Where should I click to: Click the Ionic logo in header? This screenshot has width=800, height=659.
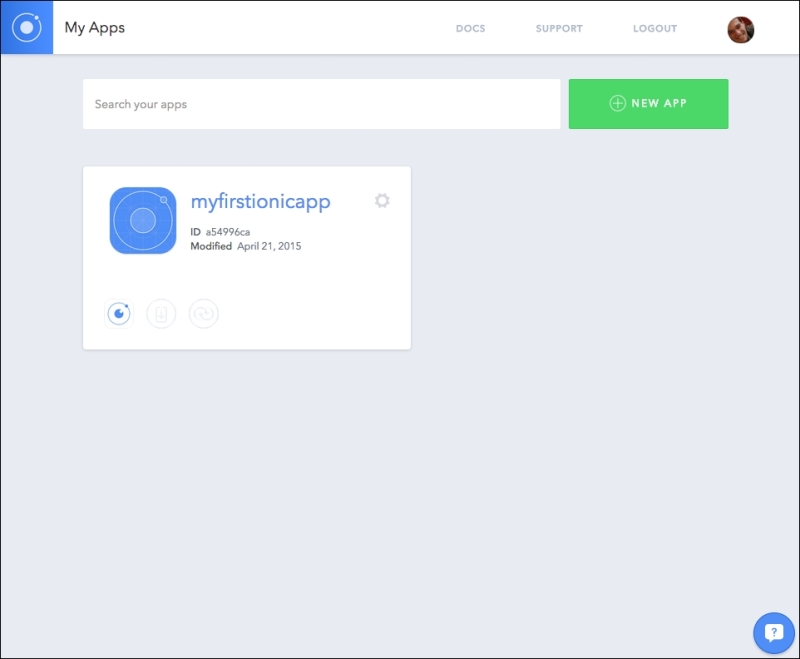coord(27,27)
